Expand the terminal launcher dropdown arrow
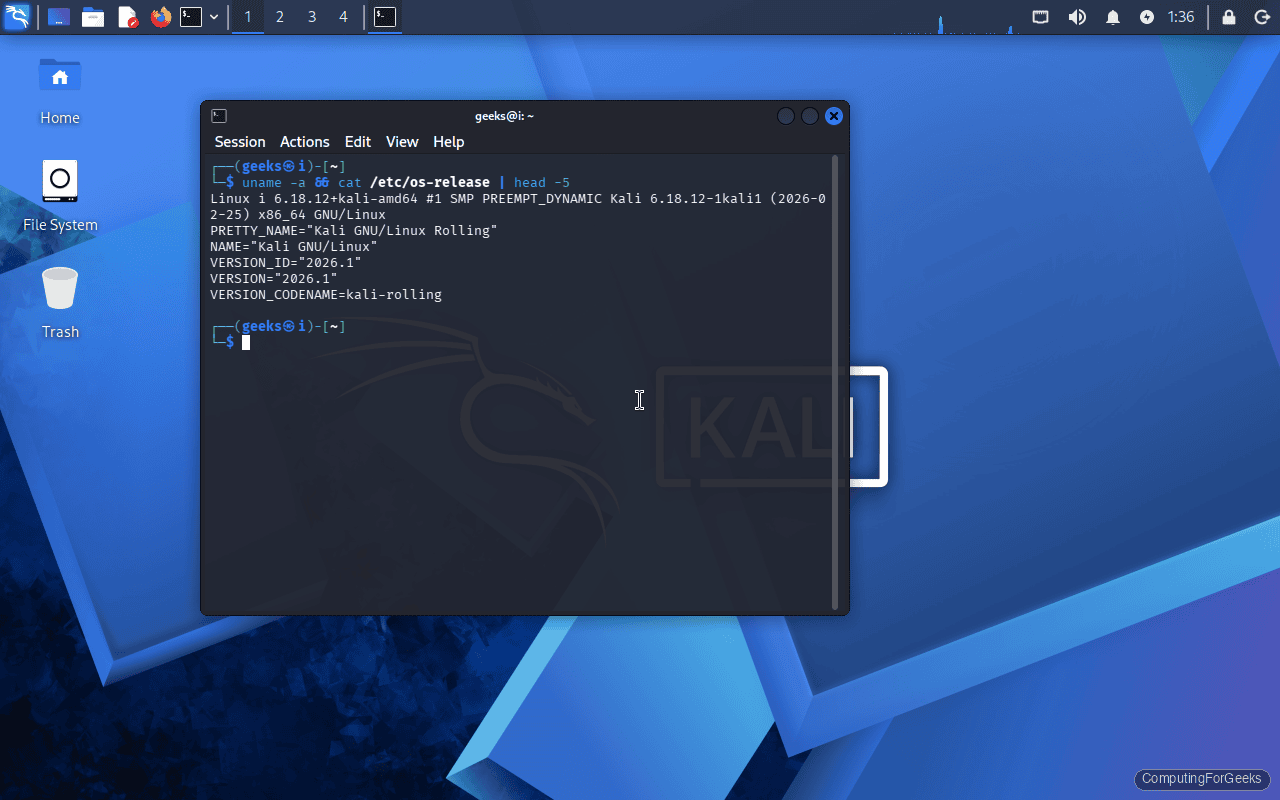 pyautogui.click(x=214, y=17)
